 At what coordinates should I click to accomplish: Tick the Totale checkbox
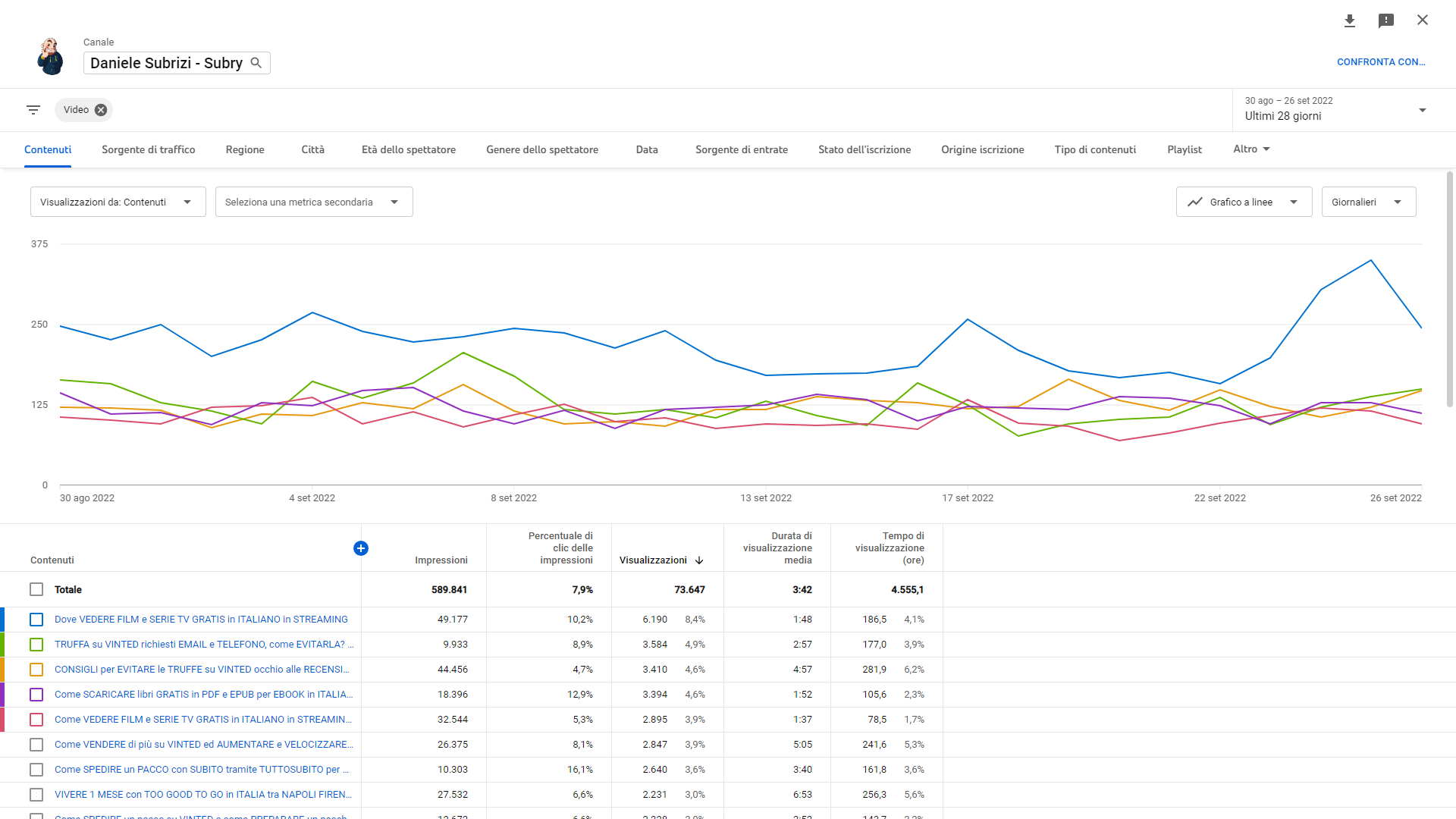[x=36, y=589]
